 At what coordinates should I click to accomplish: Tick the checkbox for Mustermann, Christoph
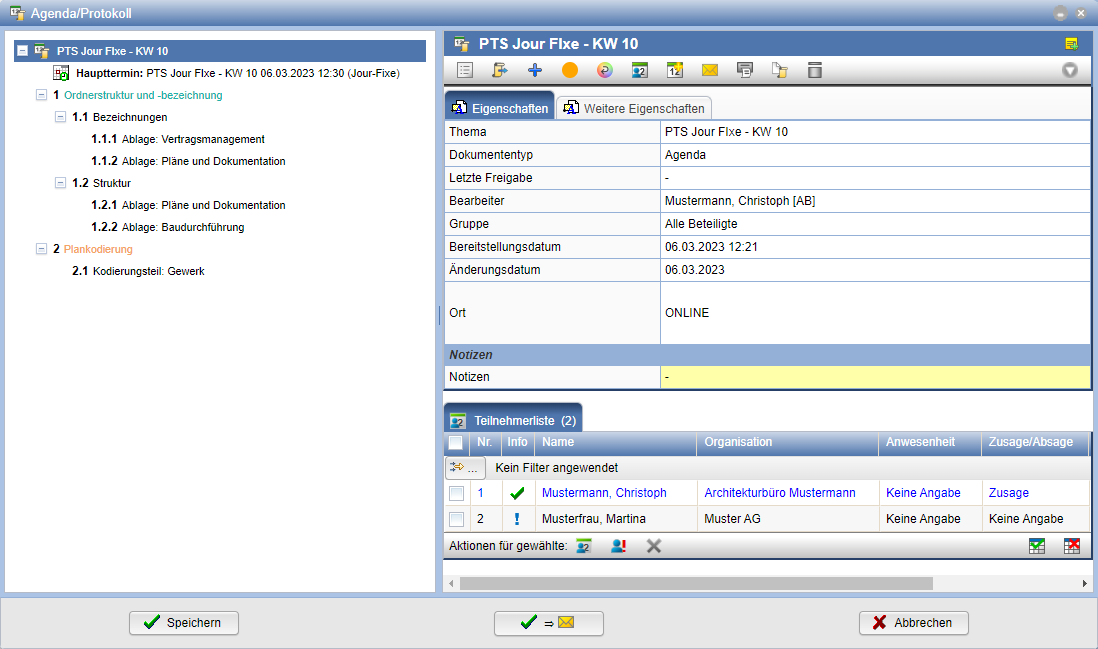tap(456, 493)
